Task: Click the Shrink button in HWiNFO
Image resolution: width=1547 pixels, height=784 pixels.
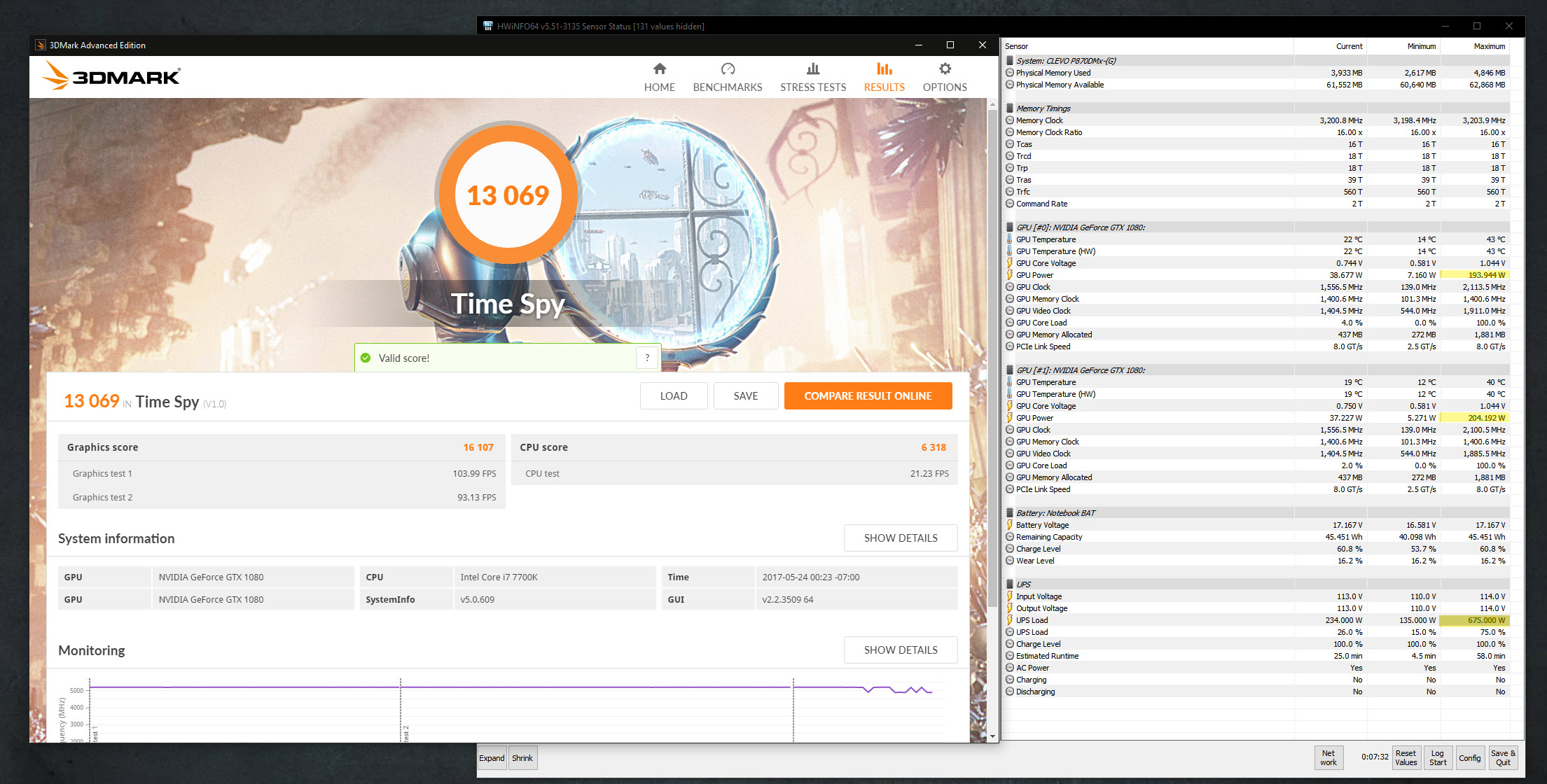Action: (x=522, y=758)
